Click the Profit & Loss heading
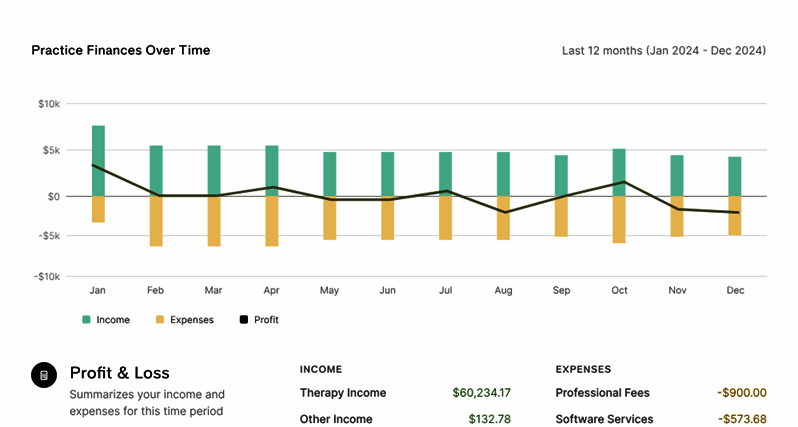The image size is (798, 427). click(119, 374)
